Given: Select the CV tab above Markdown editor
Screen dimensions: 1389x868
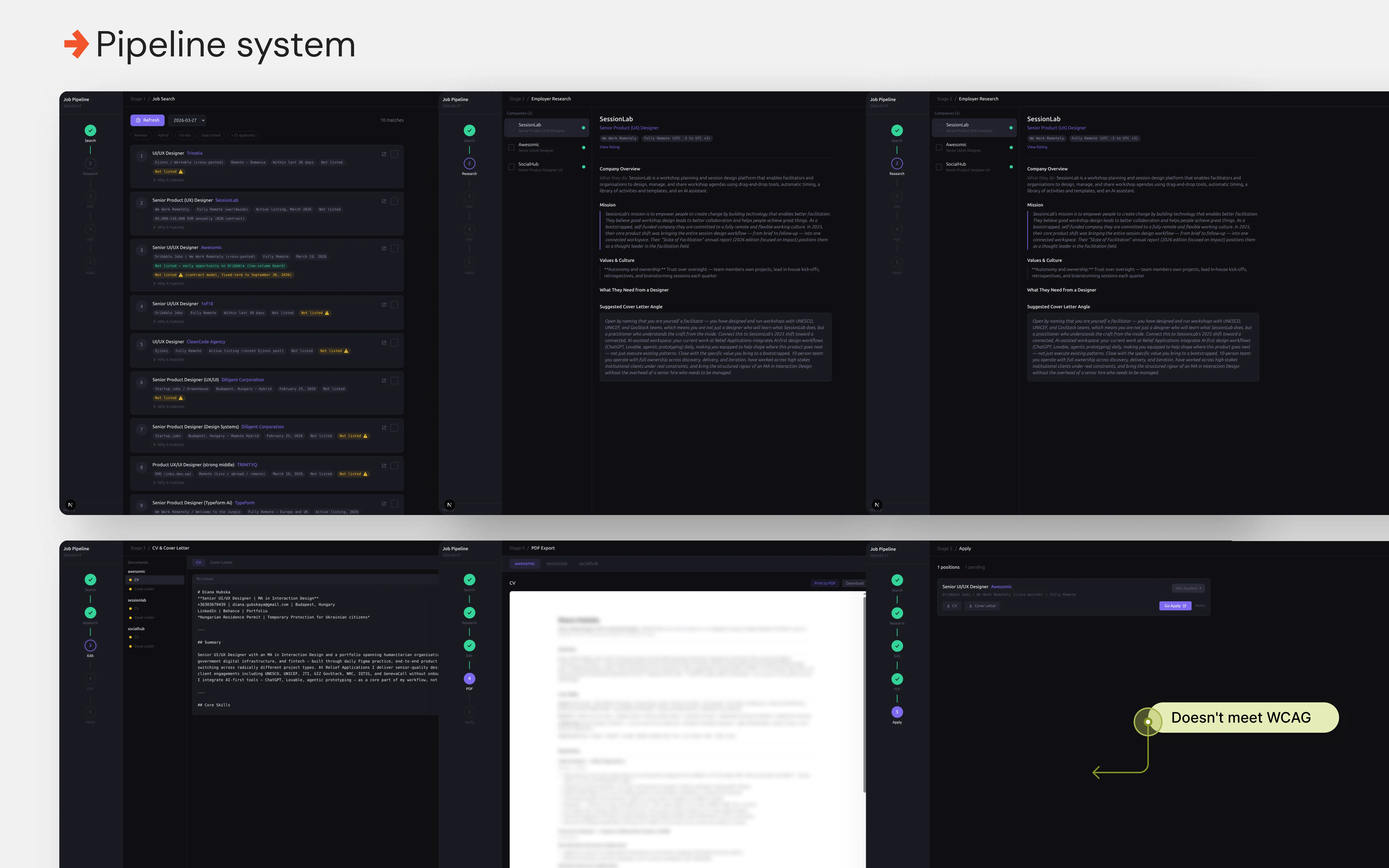Looking at the screenshot, I should 199,563.
